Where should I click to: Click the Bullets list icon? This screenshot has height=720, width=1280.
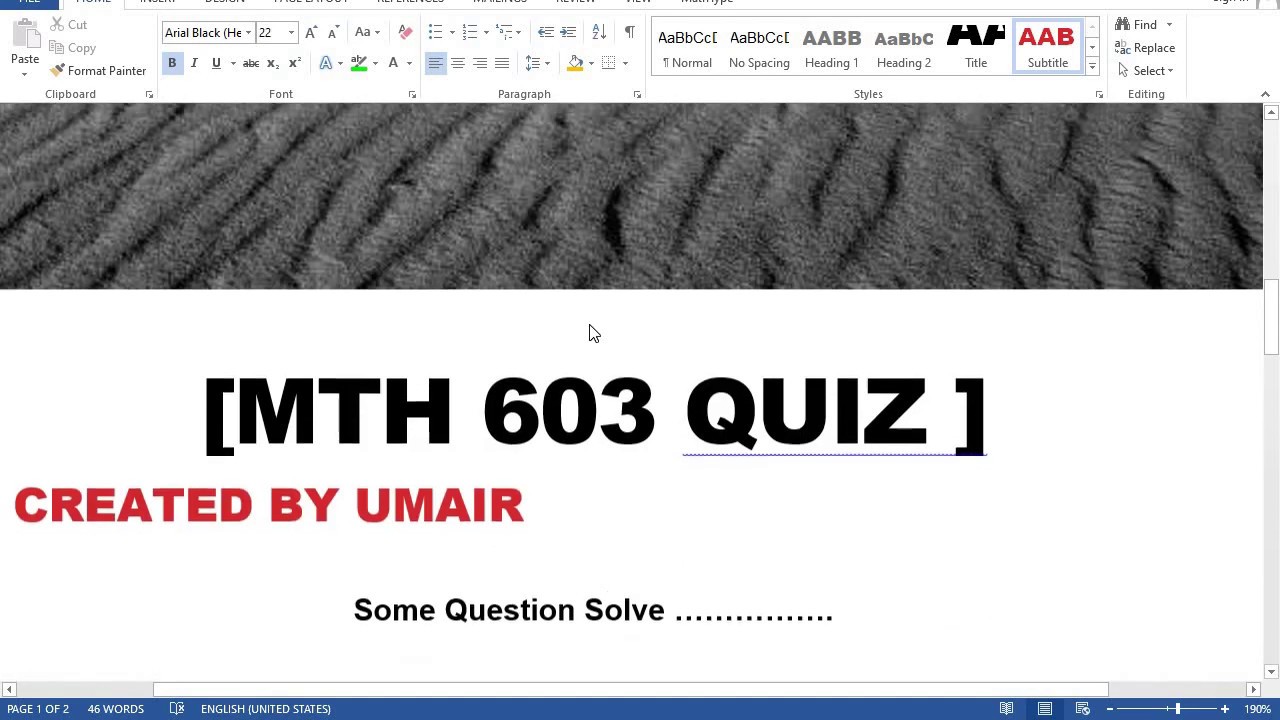pyautogui.click(x=435, y=33)
